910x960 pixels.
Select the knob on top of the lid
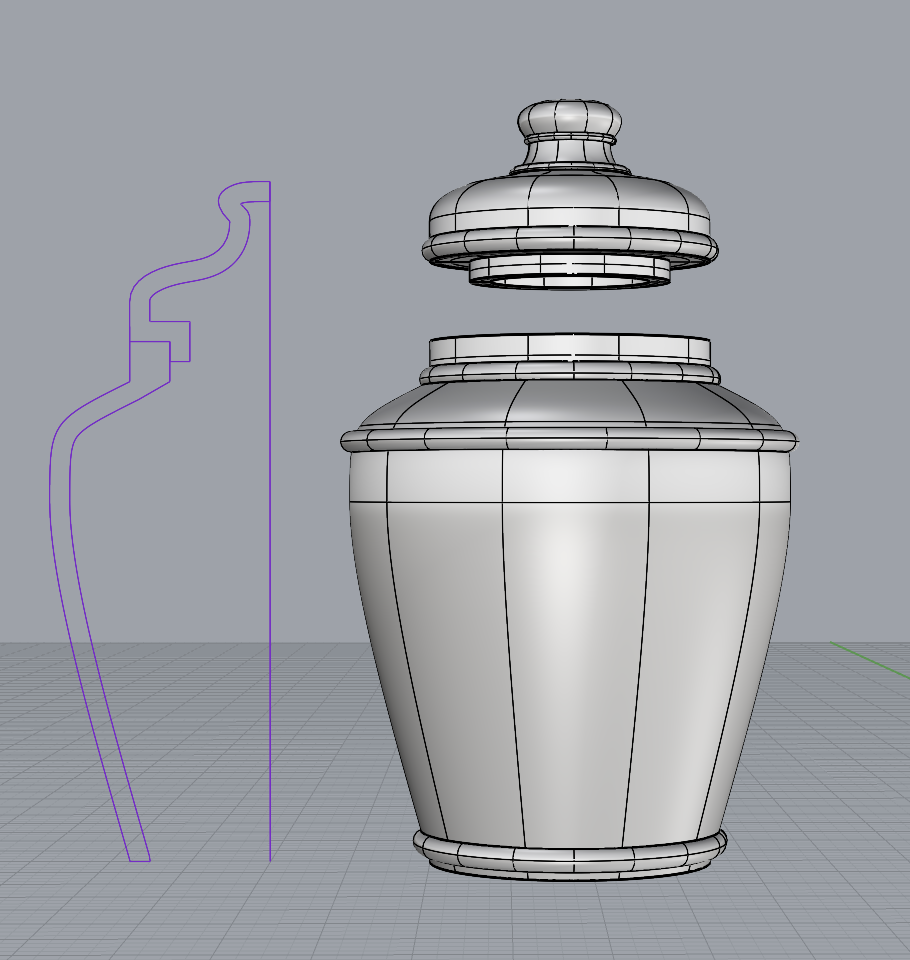click(569, 118)
